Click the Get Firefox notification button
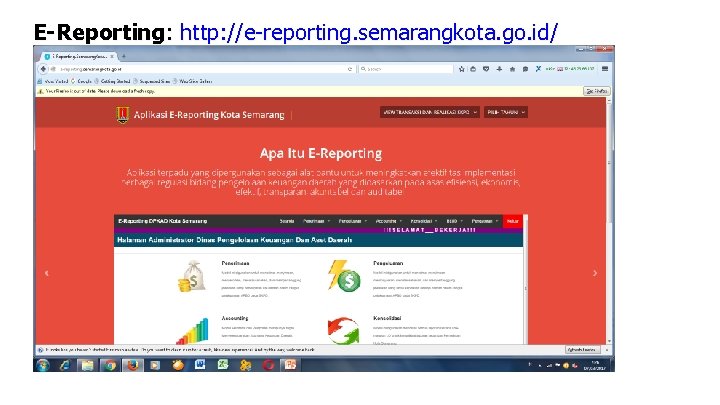This screenshot has width=720, height=405. [x=596, y=91]
